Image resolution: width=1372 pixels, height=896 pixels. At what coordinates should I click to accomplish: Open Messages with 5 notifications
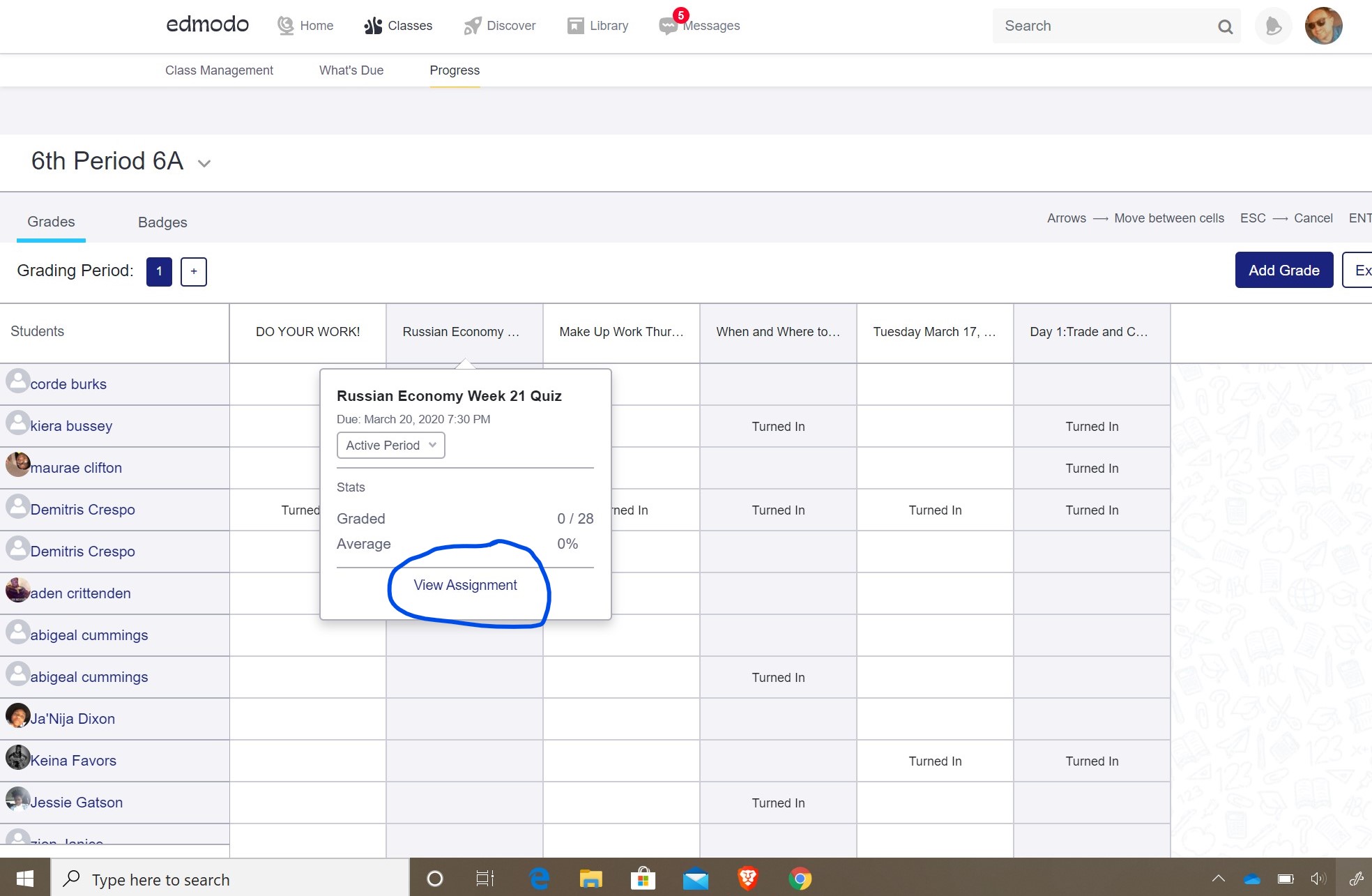(x=669, y=26)
